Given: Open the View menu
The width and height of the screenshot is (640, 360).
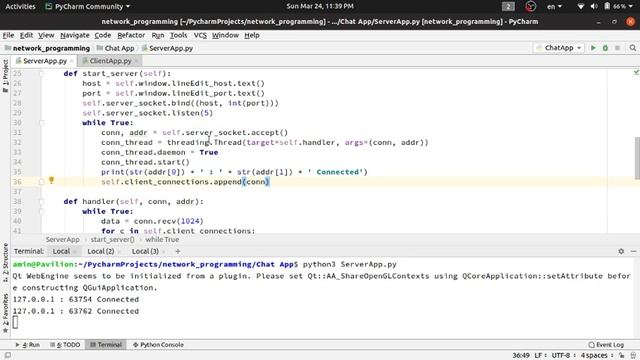Looking at the screenshot, I should [46, 35].
